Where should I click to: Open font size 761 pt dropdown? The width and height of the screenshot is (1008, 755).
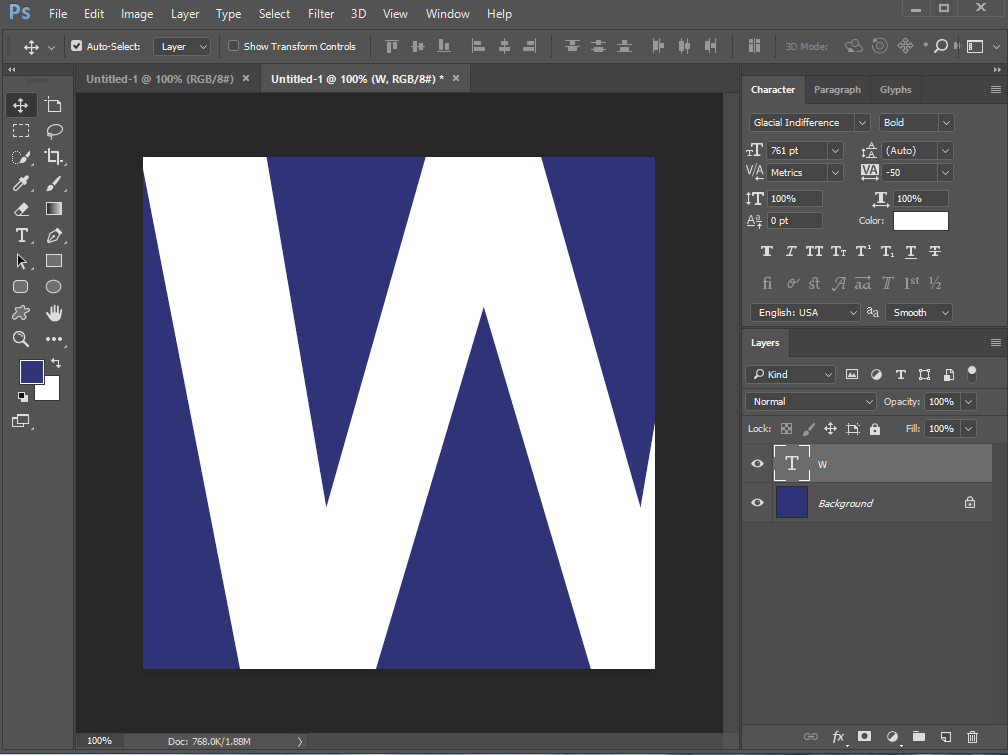pyautogui.click(x=835, y=150)
